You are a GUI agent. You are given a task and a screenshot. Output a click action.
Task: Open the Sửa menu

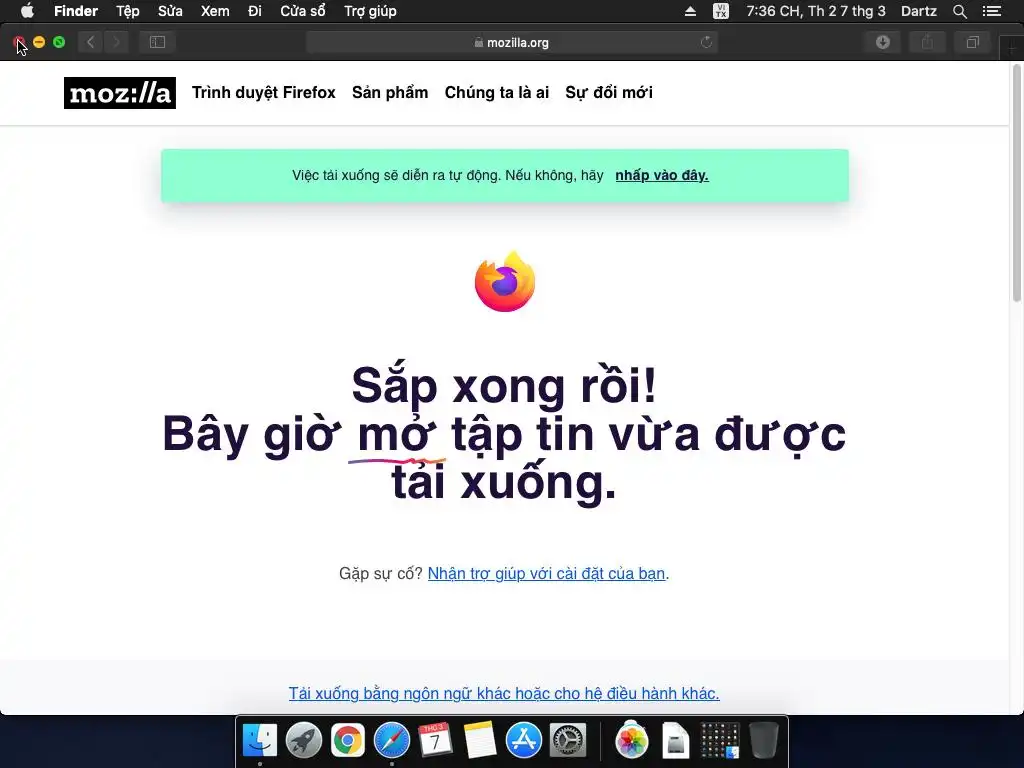pos(170,11)
